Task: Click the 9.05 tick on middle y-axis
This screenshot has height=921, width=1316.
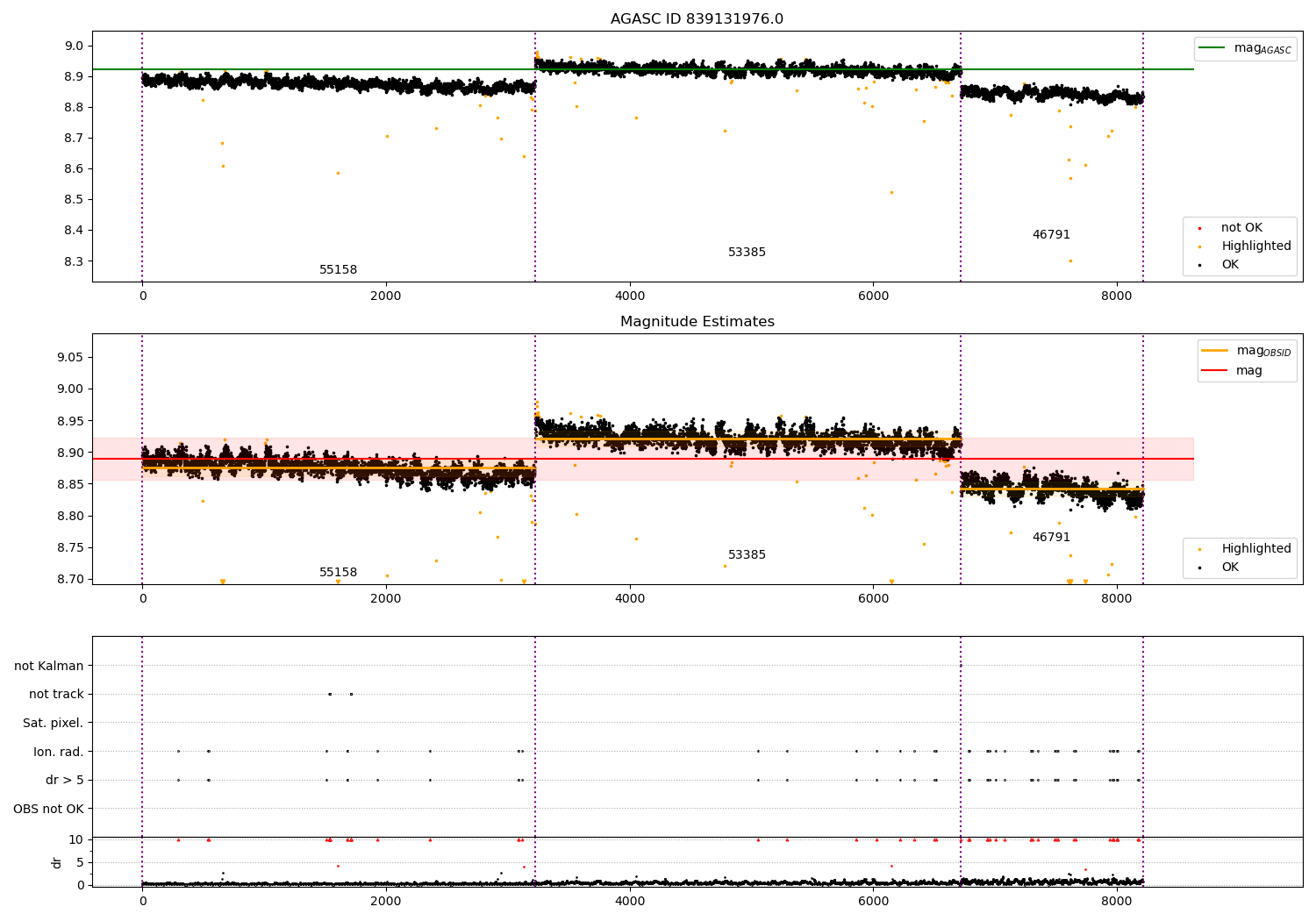Action: point(71,358)
